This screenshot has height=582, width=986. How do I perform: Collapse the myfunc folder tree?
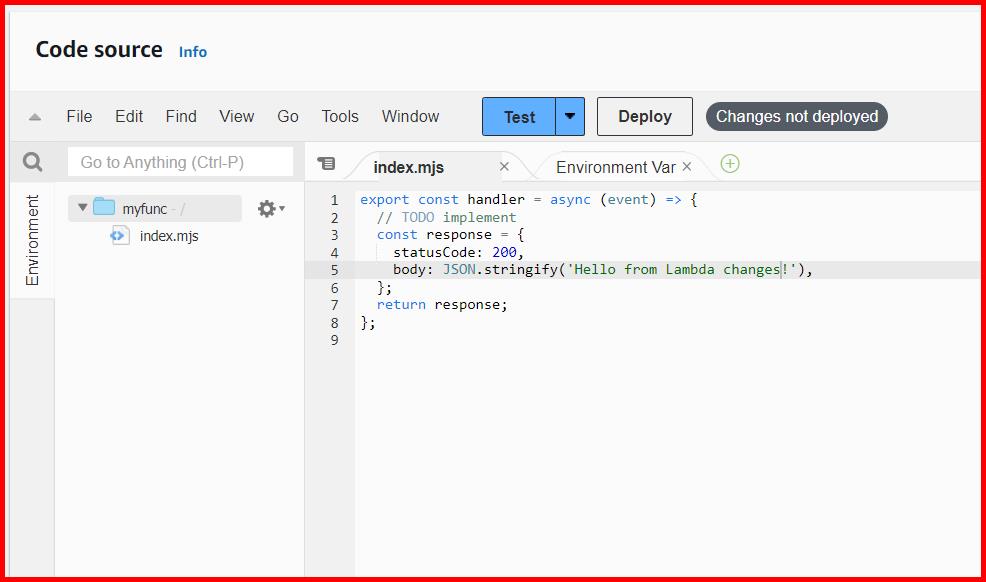[x=83, y=207]
